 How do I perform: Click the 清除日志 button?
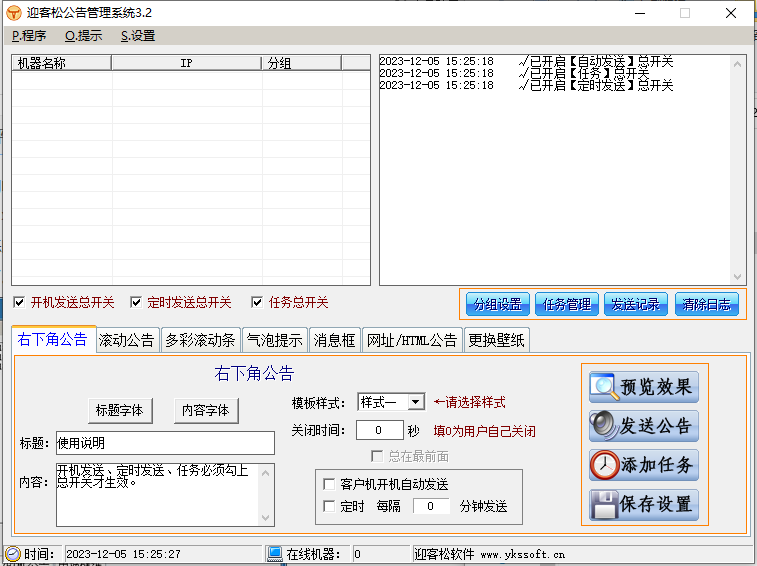pos(707,304)
